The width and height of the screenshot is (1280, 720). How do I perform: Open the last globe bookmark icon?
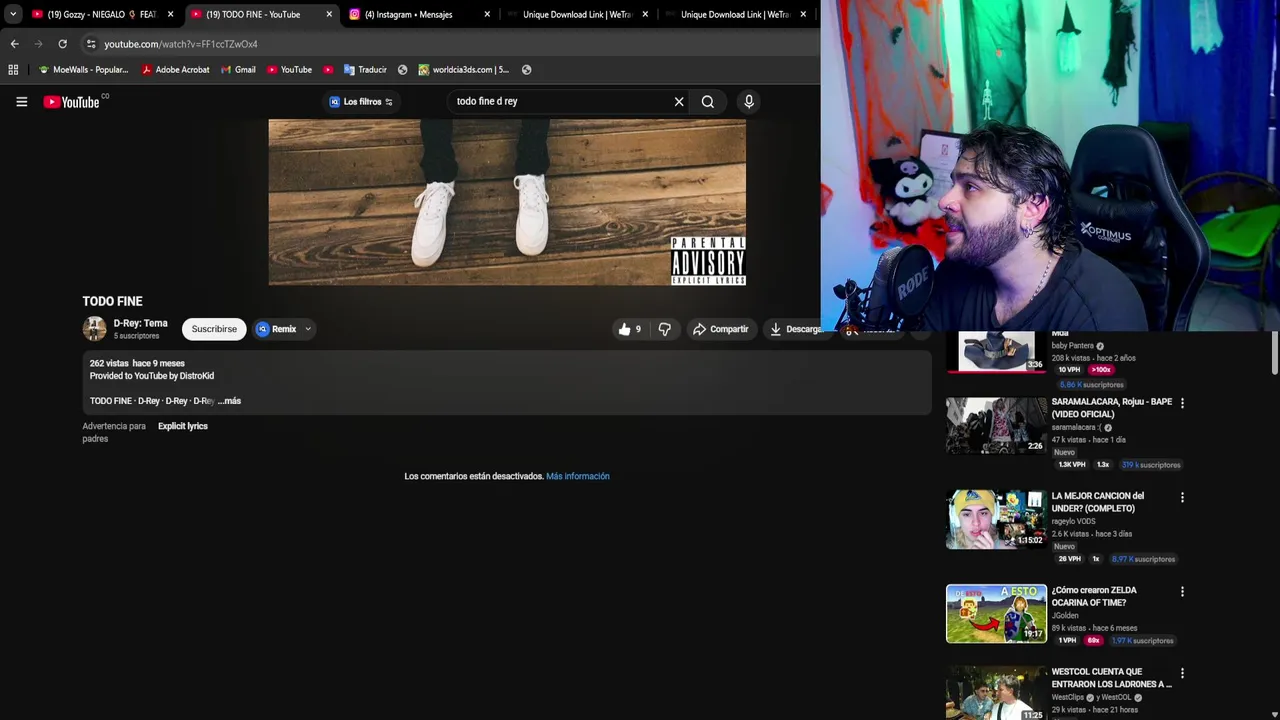[x=526, y=70]
